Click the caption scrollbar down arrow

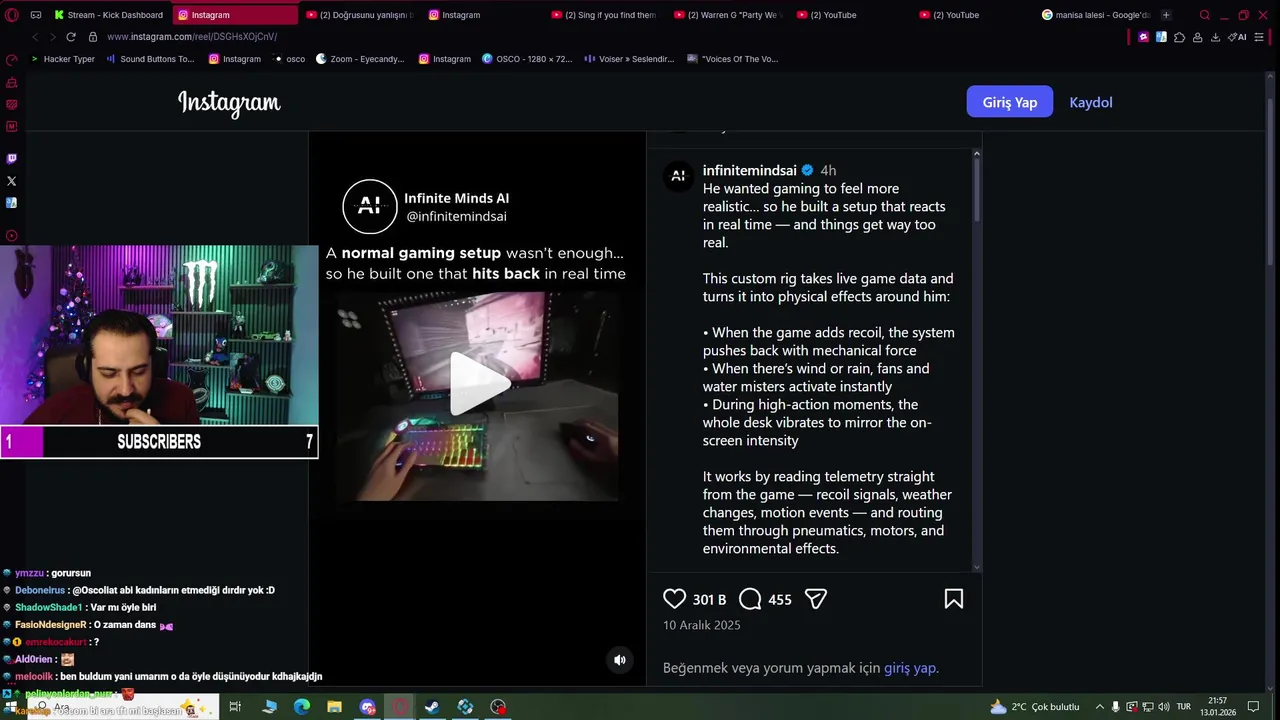[x=976, y=567]
